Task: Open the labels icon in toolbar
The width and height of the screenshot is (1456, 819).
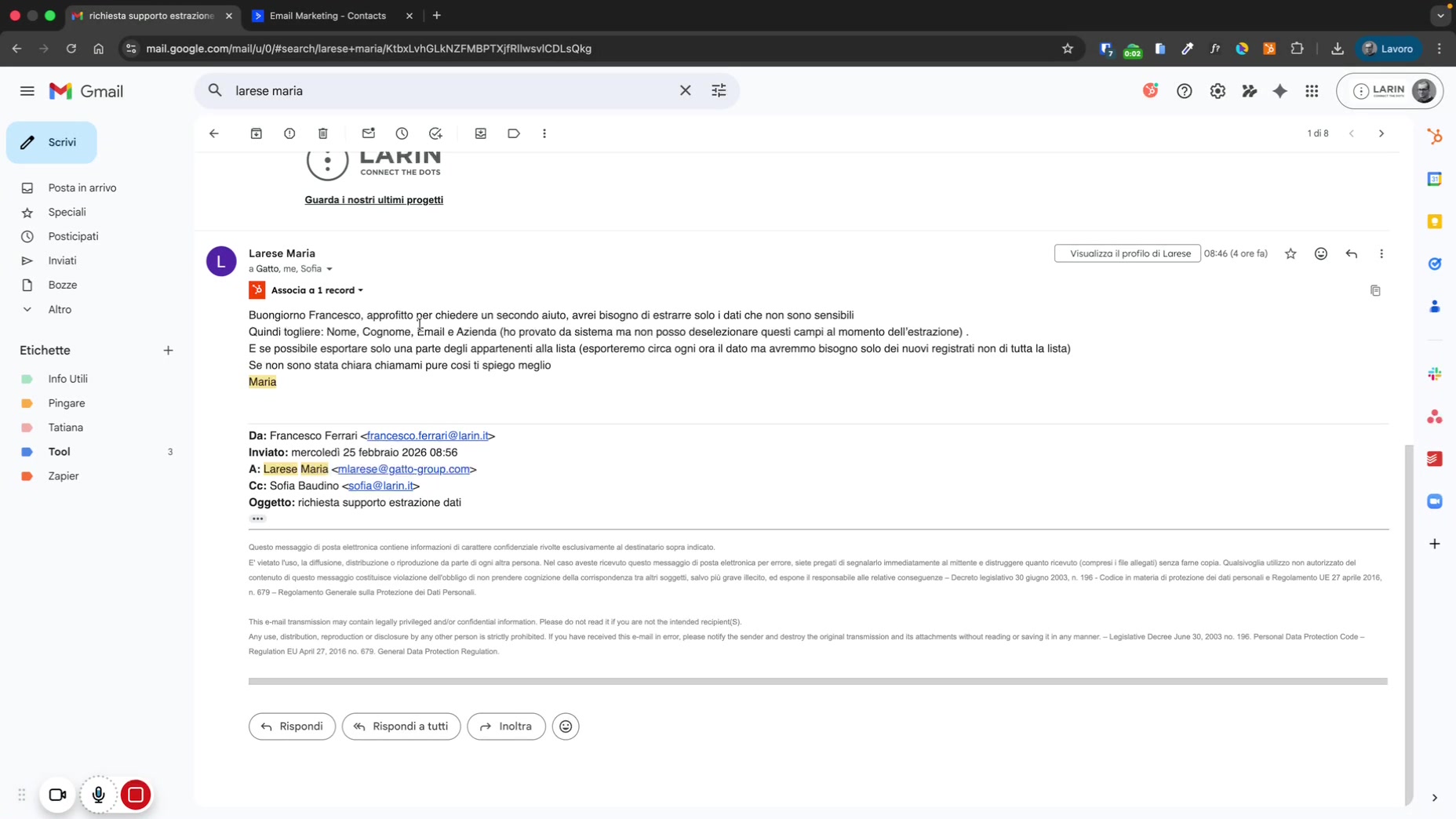Action: (514, 133)
